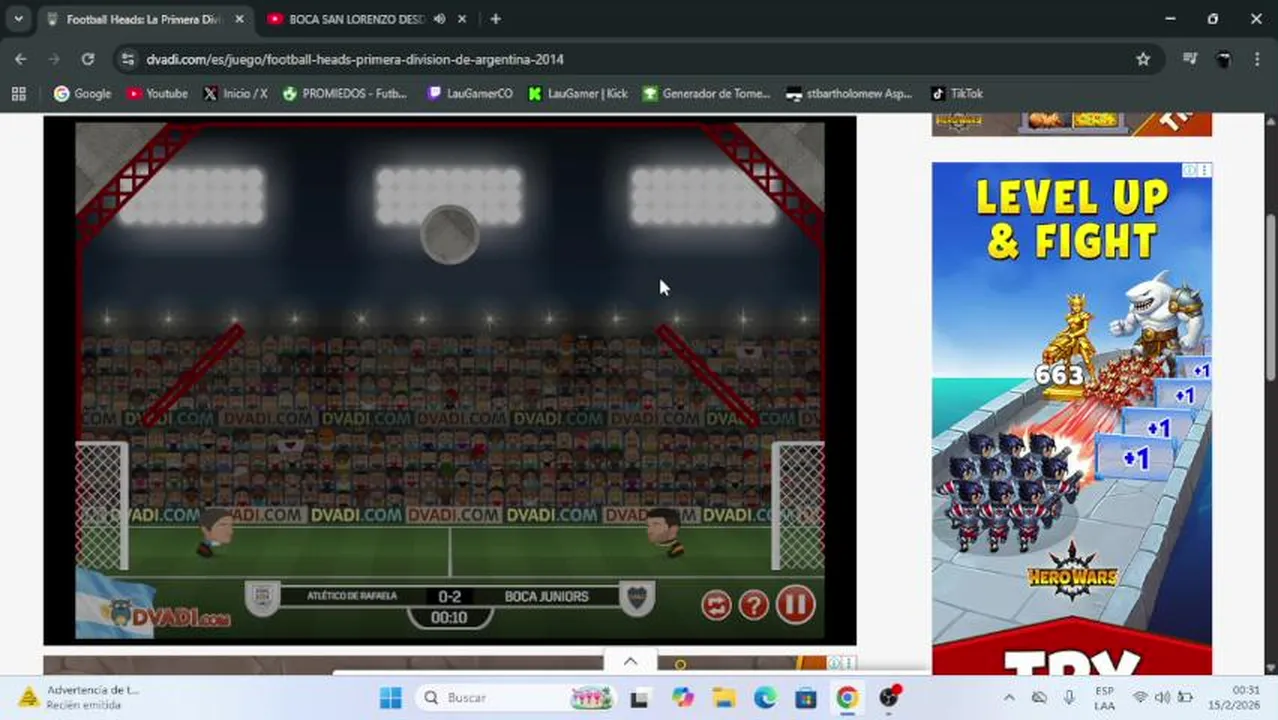The width and height of the screenshot is (1278, 720).
Task: View site information icon in address bar
Action: (127, 59)
